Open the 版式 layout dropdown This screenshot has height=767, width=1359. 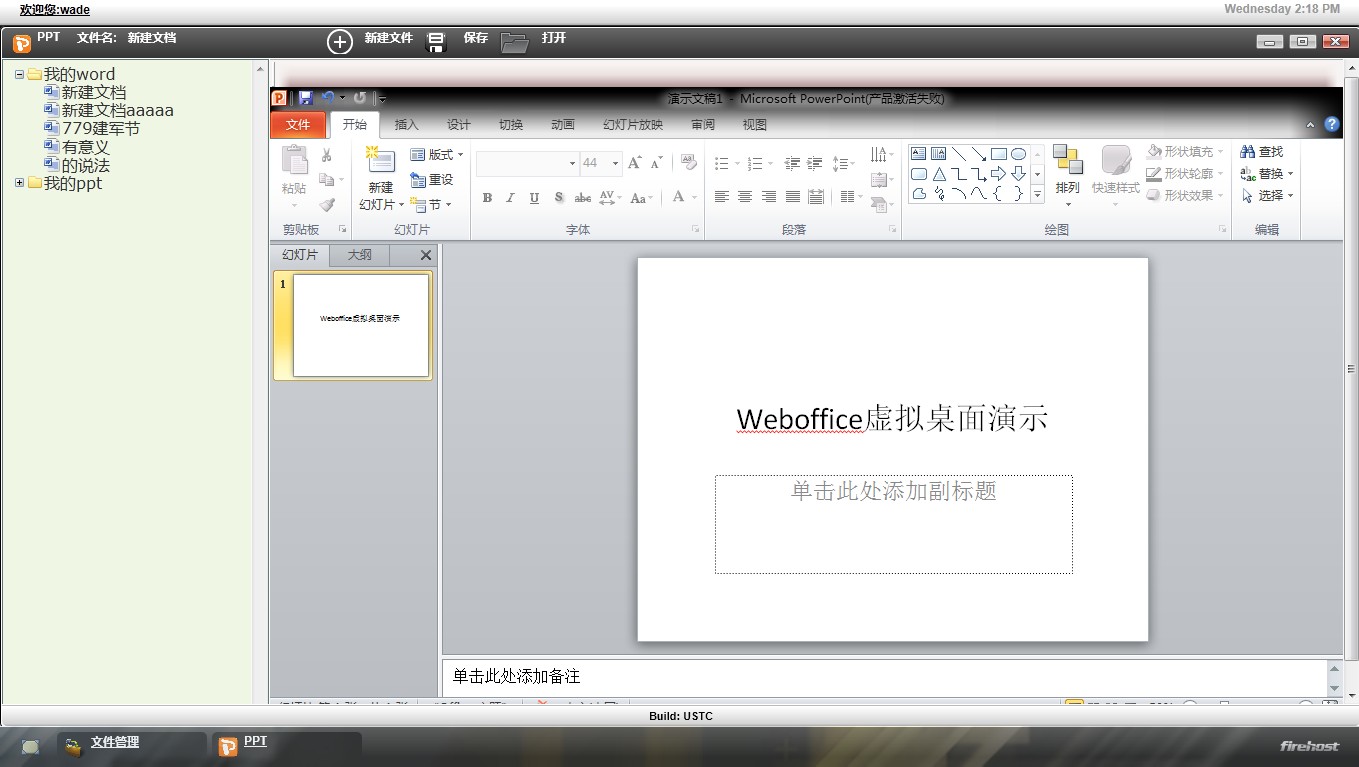point(437,155)
